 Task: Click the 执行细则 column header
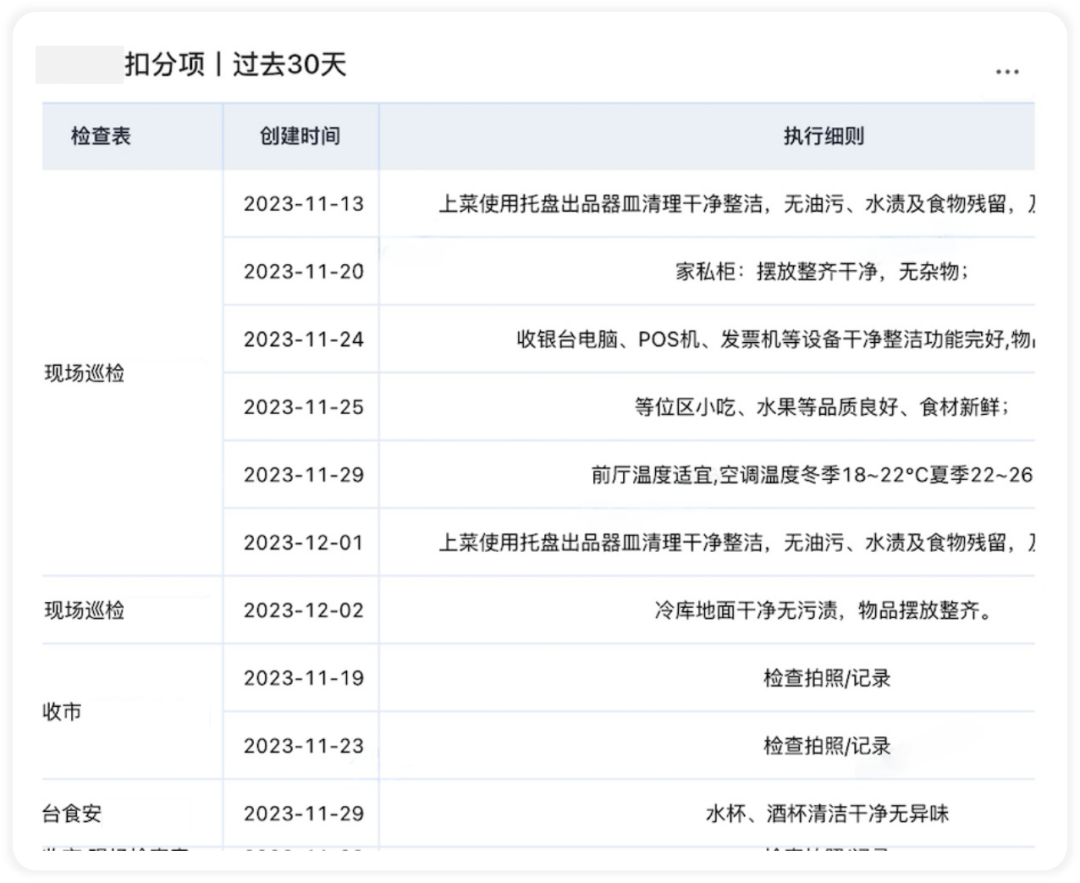[x=824, y=136]
